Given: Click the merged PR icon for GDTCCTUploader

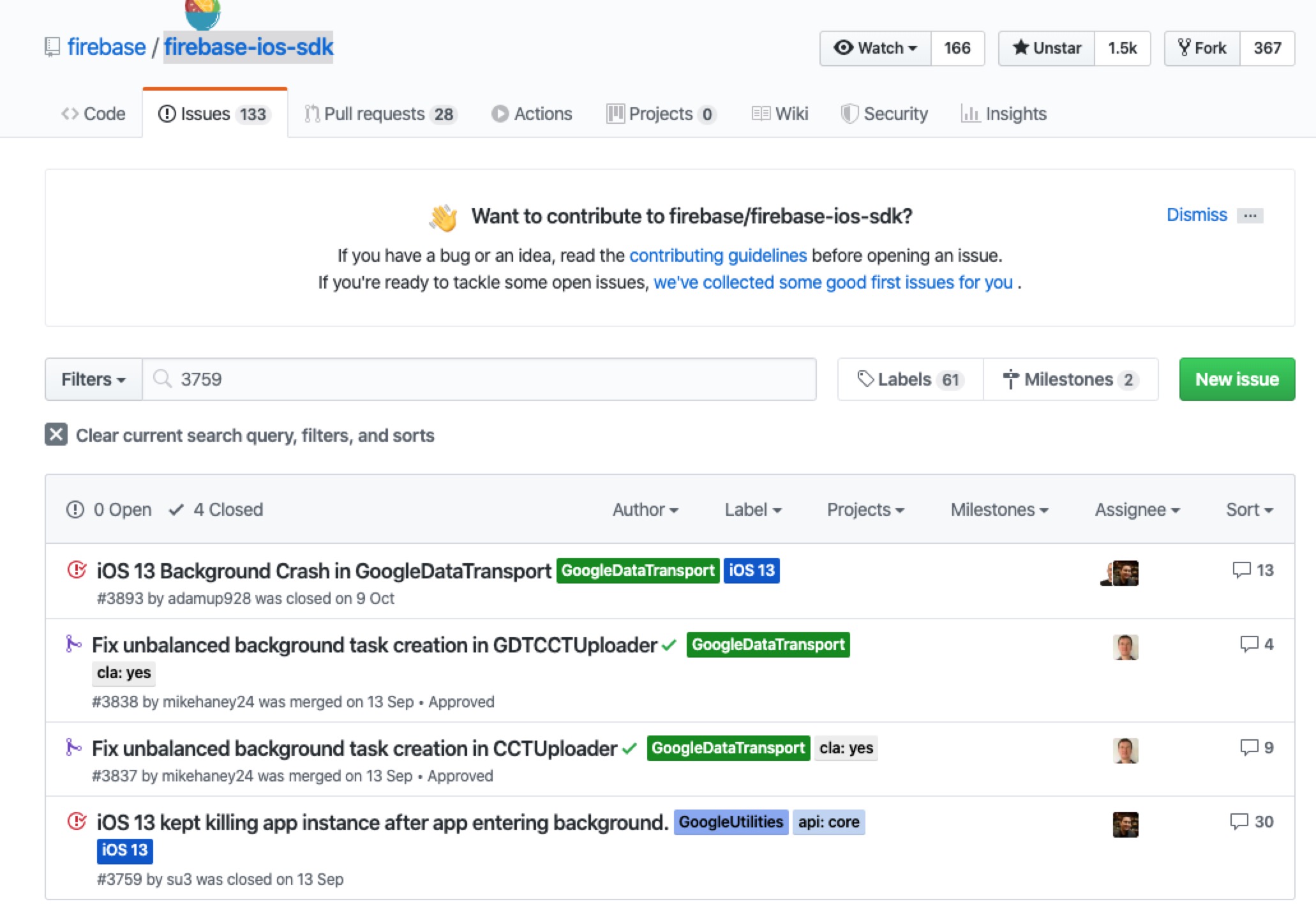Looking at the screenshot, I should [73, 644].
